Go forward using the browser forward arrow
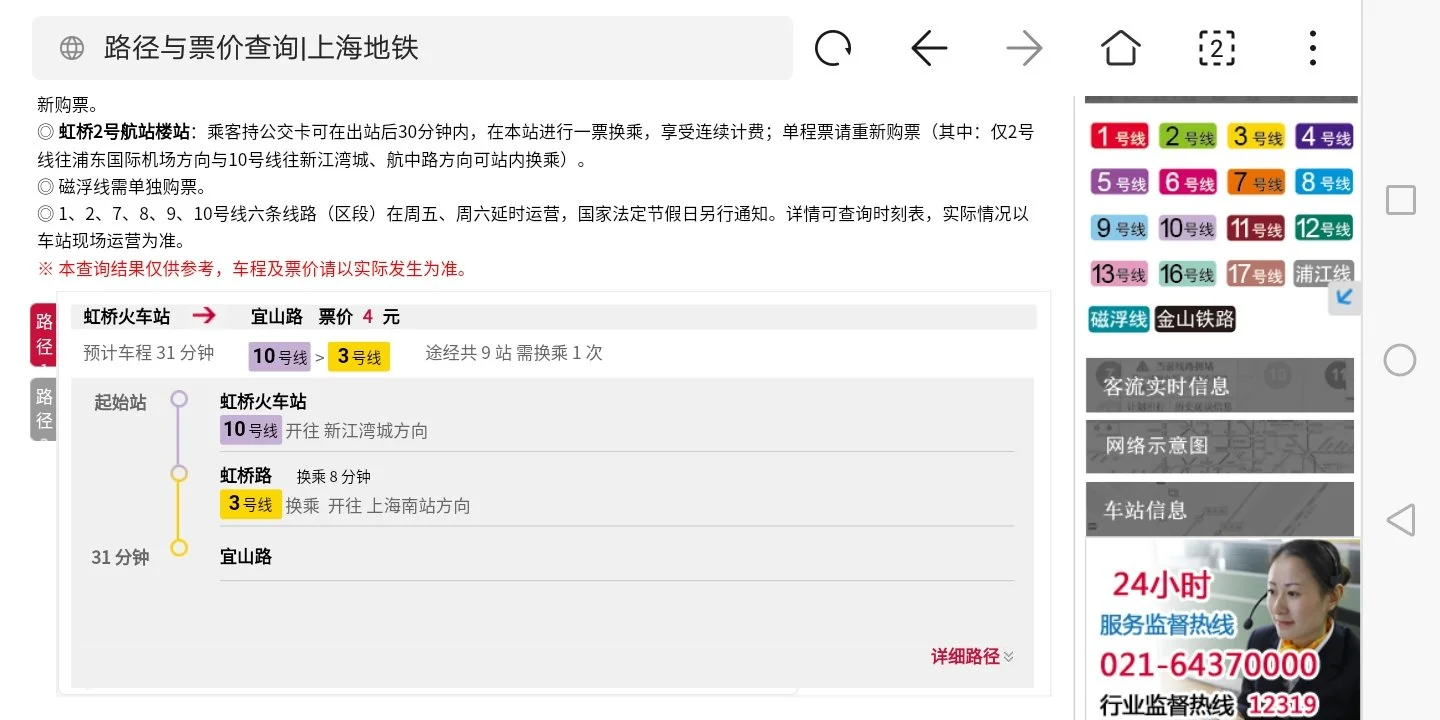The width and height of the screenshot is (1440, 720). [x=1023, y=48]
